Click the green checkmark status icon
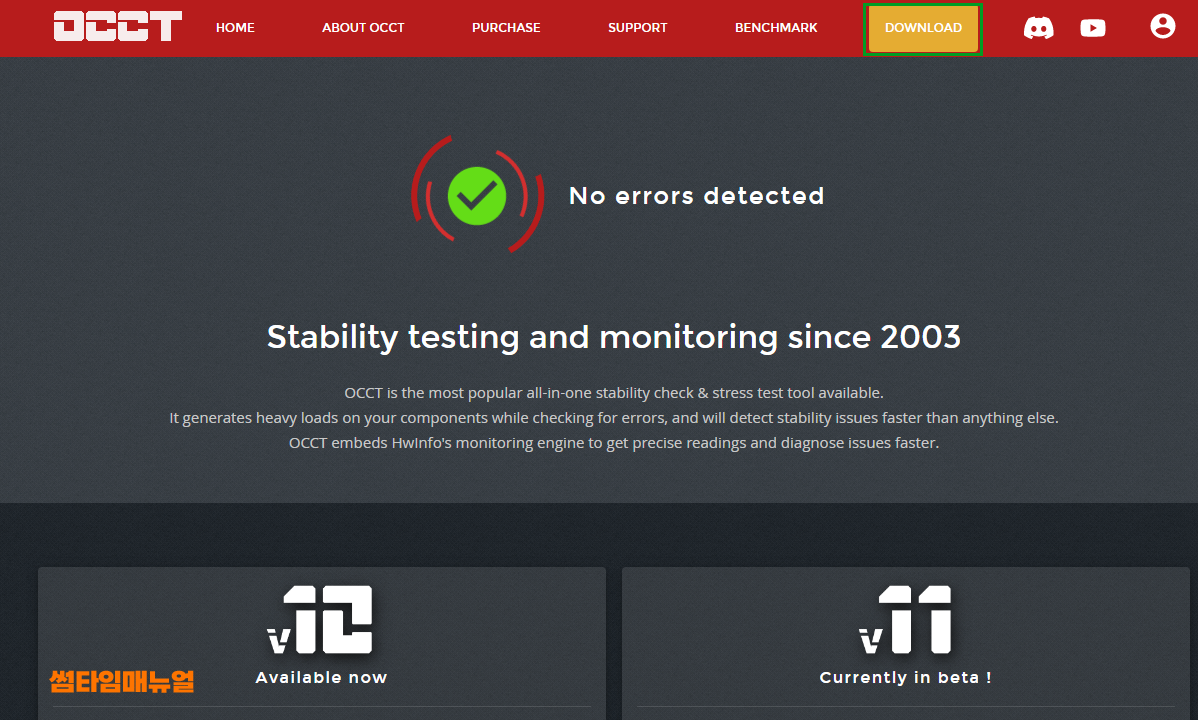Viewport: 1198px width, 720px height. click(477, 196)
